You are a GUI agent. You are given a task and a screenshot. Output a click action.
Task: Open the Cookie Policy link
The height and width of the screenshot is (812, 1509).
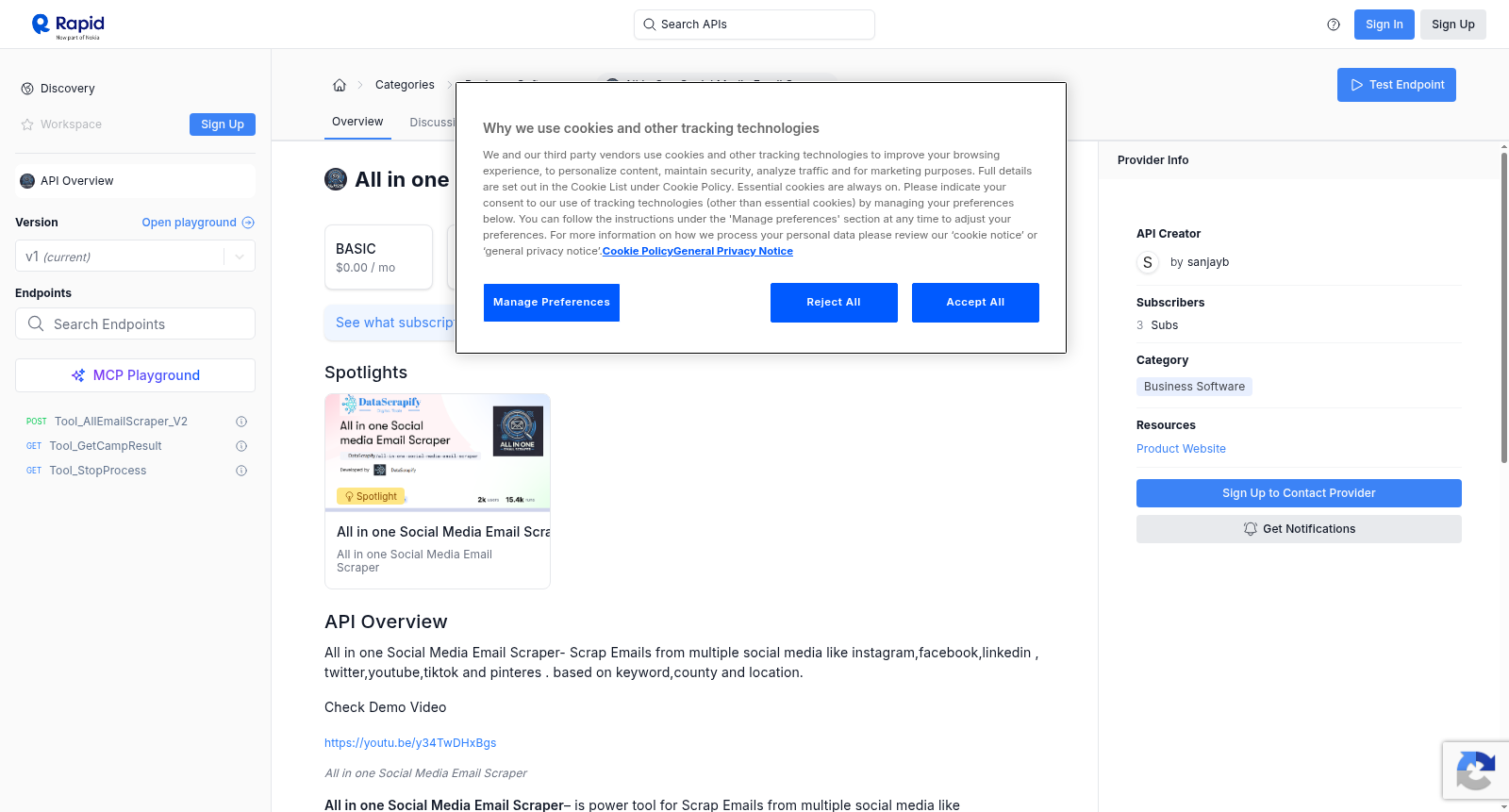(638, 251)
